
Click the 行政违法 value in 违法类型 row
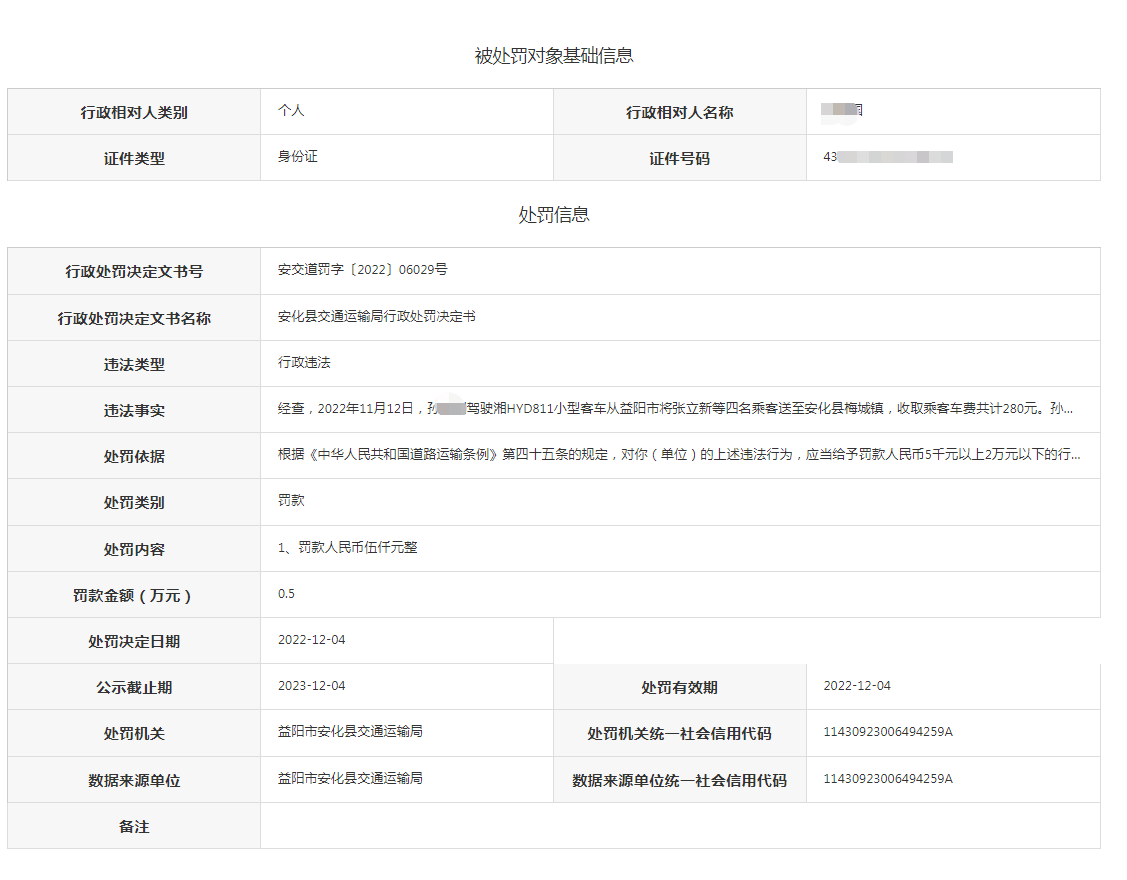coord(304,362)
